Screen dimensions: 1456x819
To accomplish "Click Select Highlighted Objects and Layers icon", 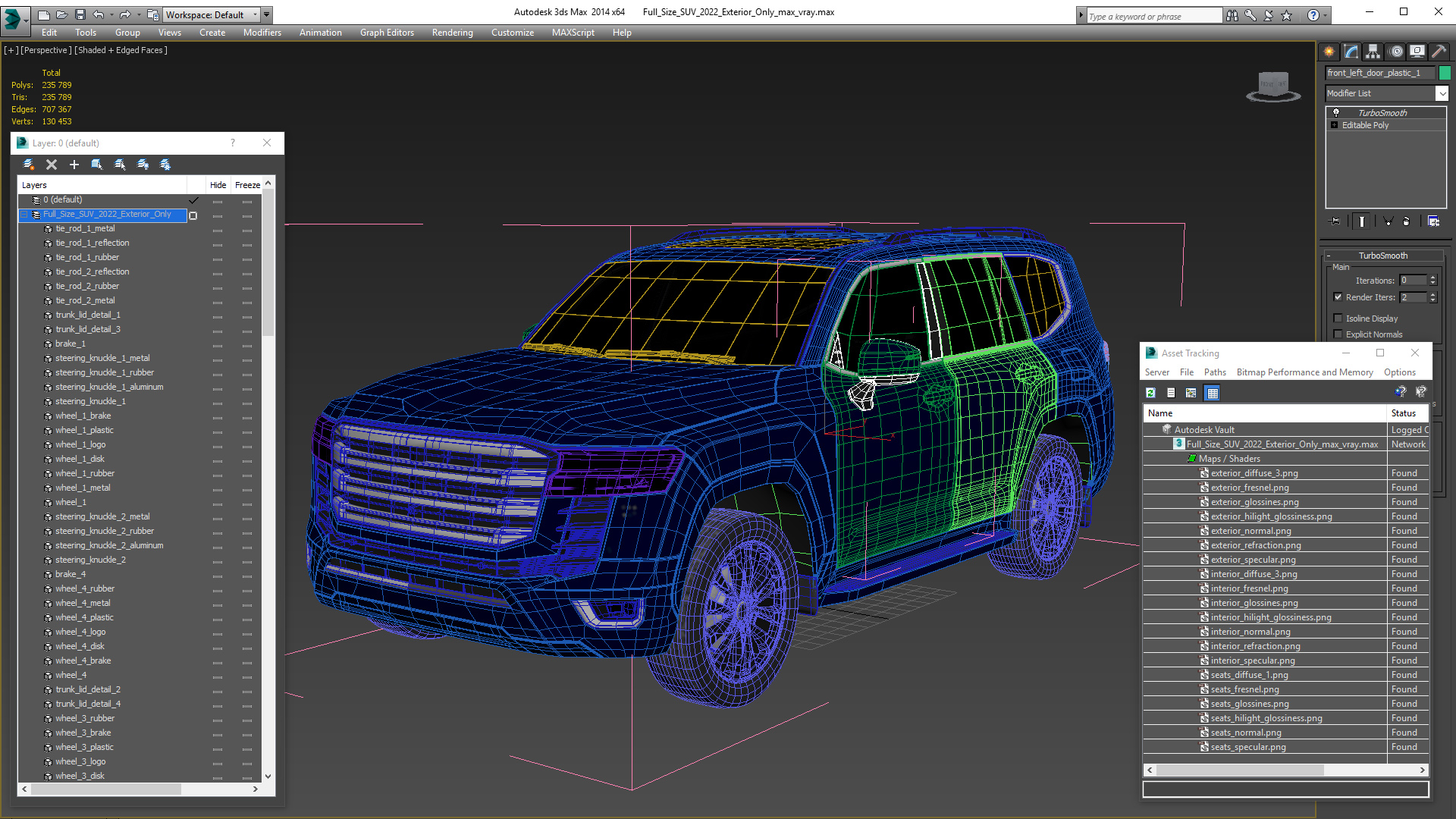I will coord(97,165).
